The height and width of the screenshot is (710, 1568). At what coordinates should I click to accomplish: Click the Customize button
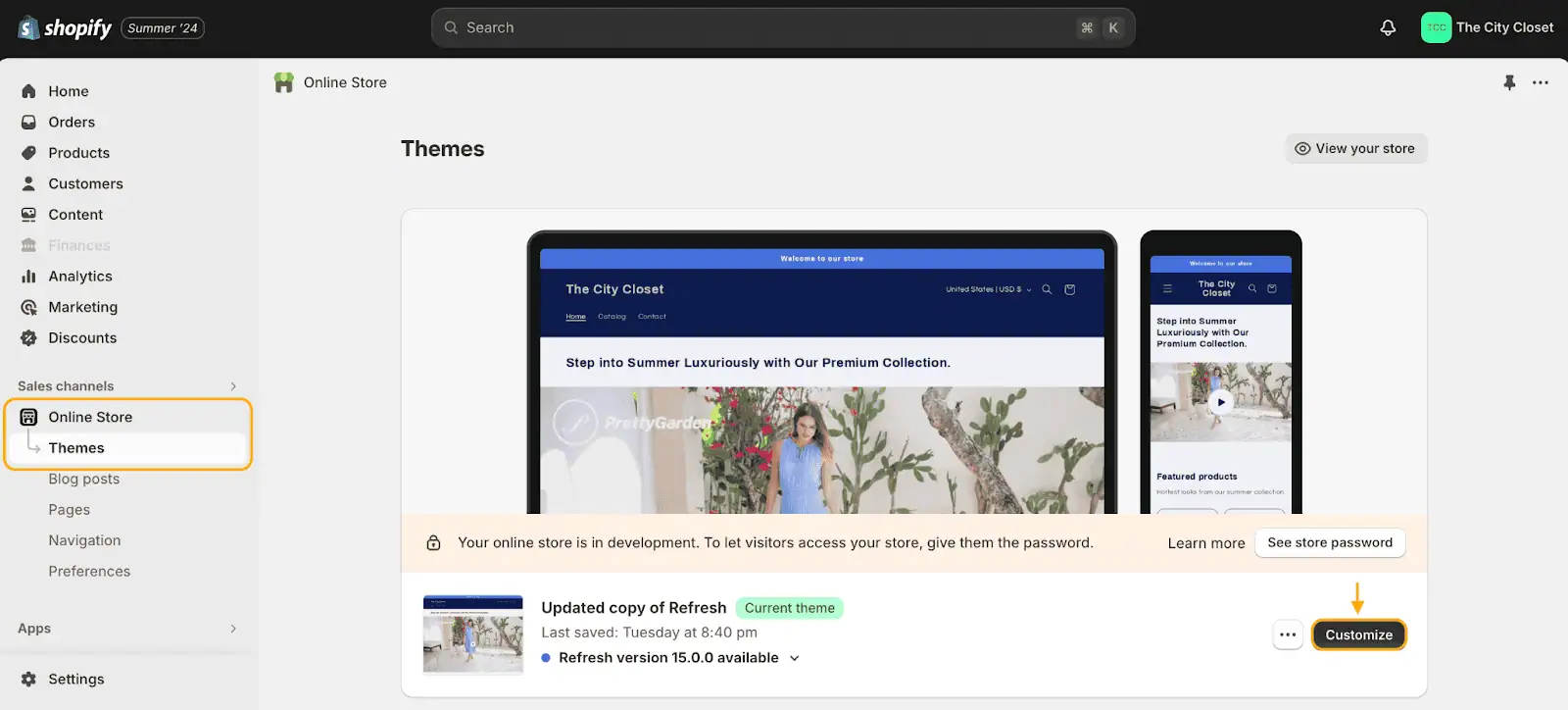pos(1358,634)
